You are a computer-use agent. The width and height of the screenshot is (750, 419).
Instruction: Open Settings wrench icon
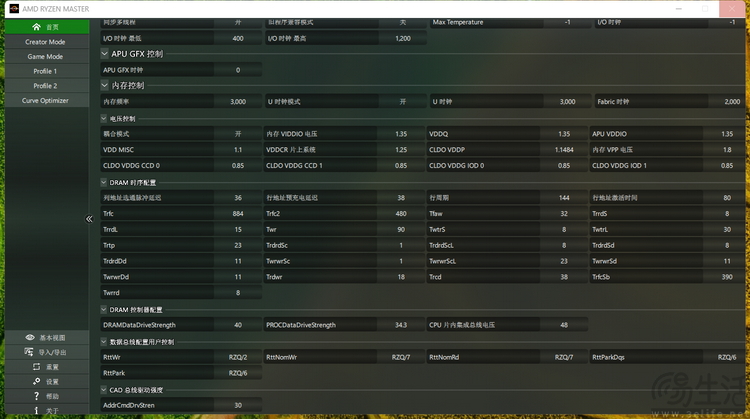pyautogui.click(x=36, y=381)
